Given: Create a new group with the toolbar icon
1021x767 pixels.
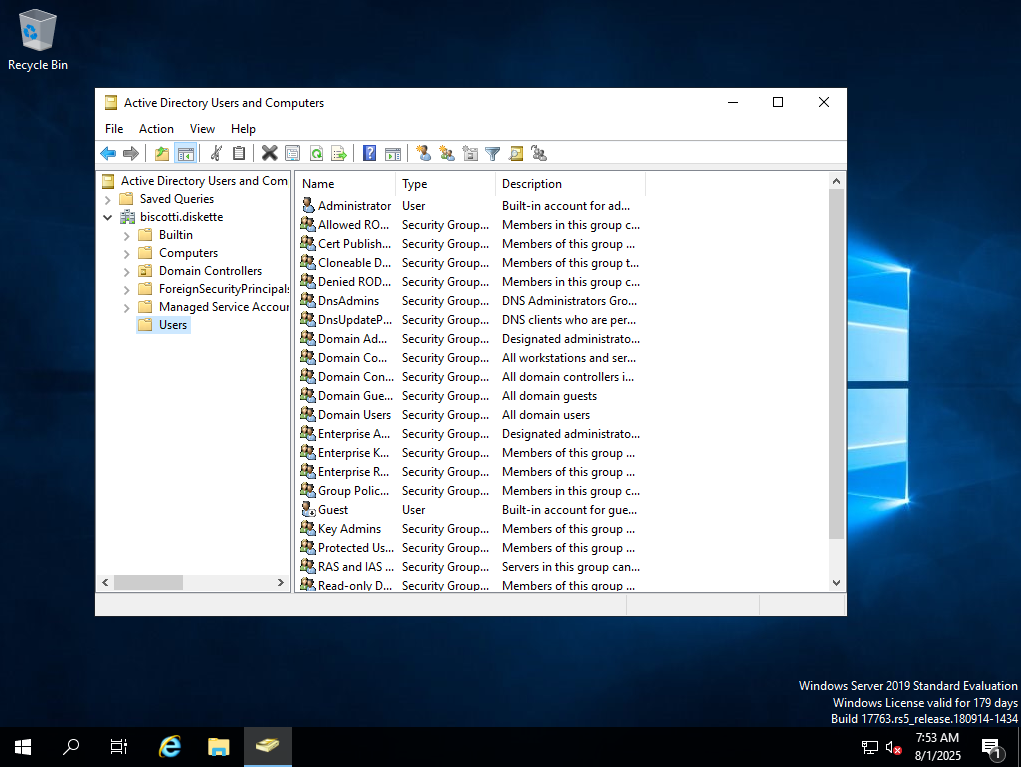Looking at the screenshot, I should 446,153.
